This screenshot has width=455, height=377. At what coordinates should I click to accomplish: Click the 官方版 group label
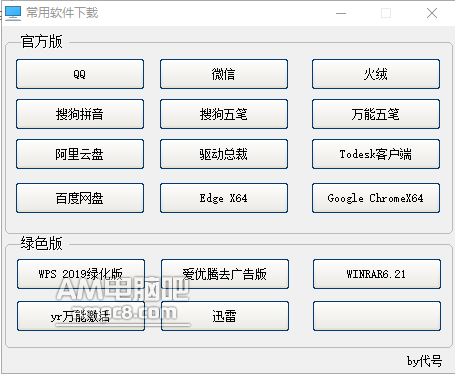click(42, 42)
